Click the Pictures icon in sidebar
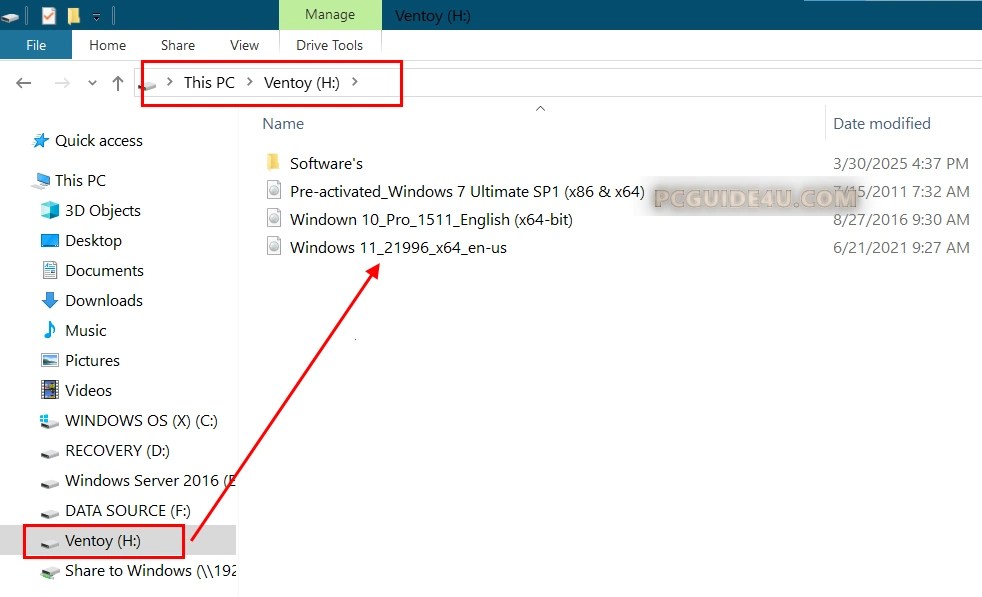This screenshot has width=982, height=597. (49, 360)
